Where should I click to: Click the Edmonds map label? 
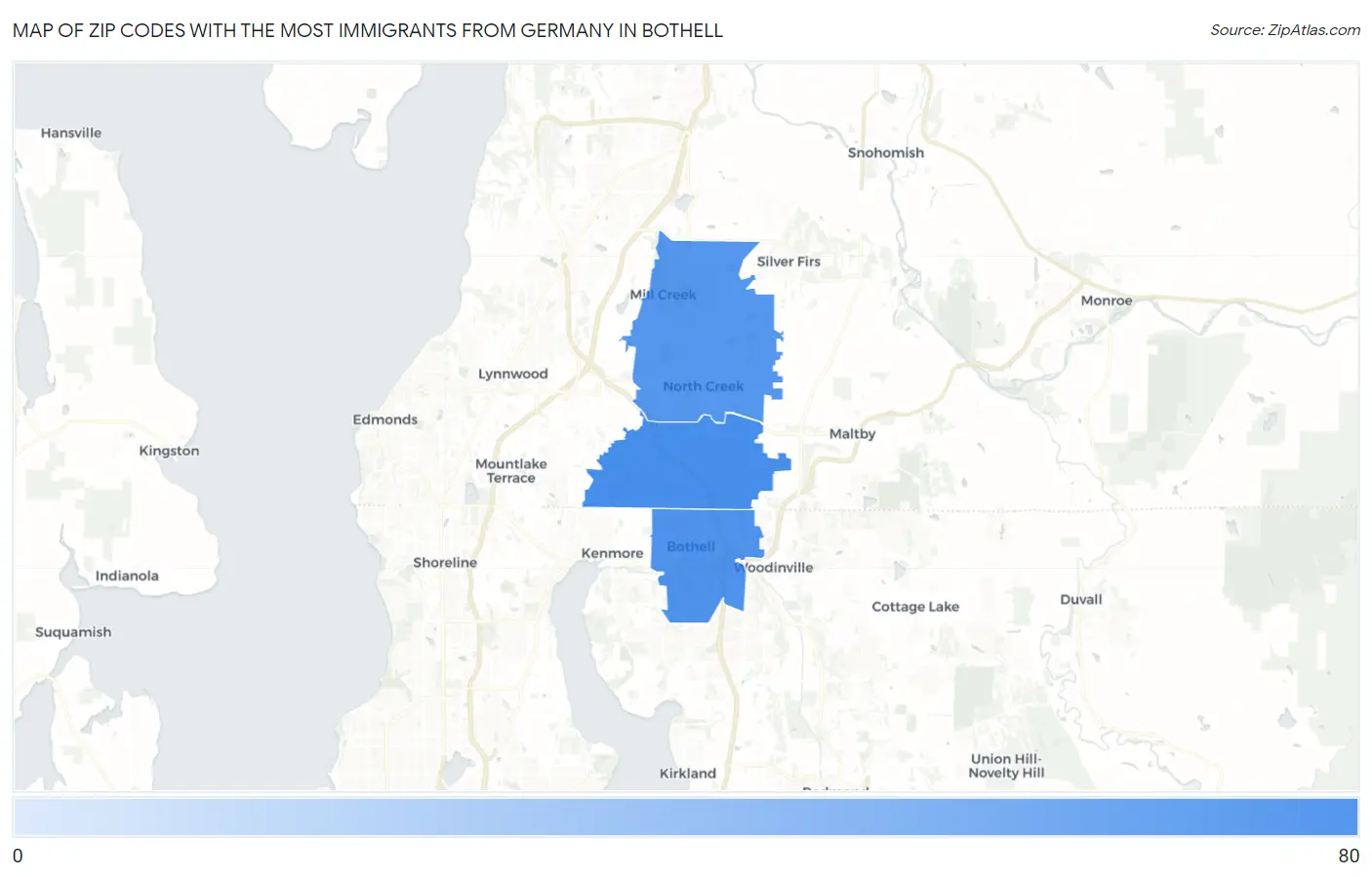[384, 419]
